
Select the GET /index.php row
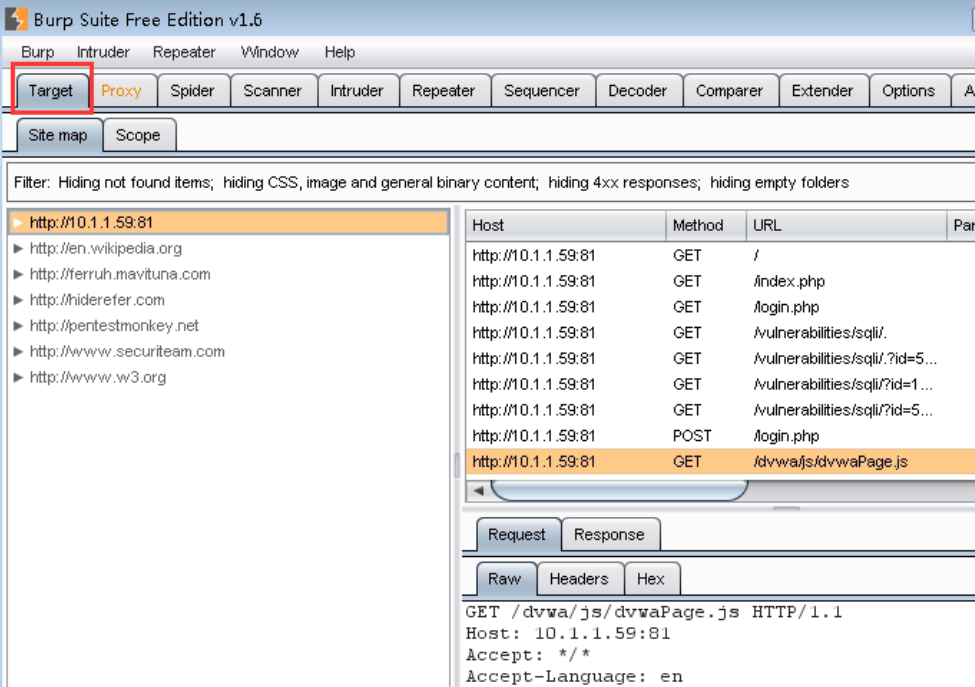720,281
